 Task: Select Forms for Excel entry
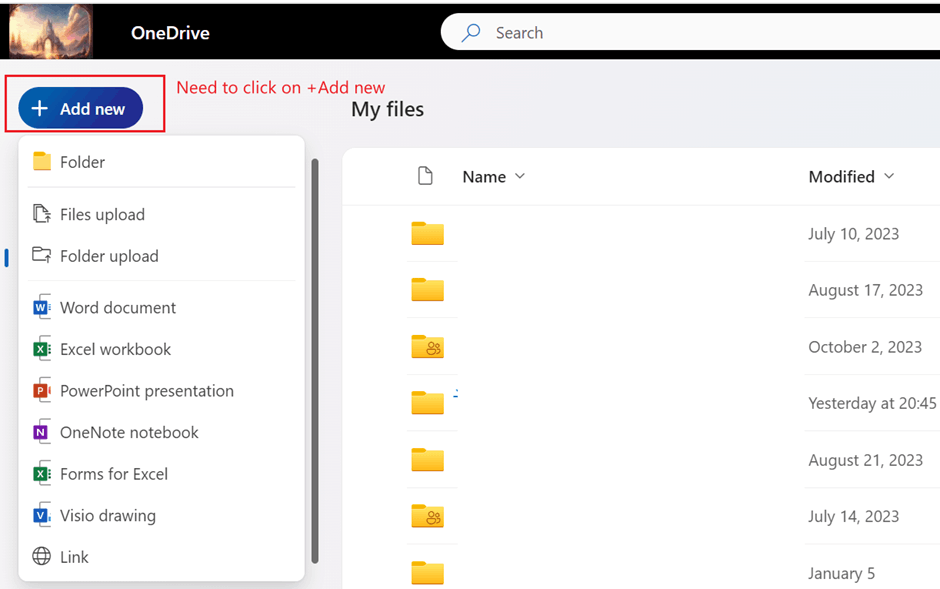pyautogui.click(x=162, y=474)
